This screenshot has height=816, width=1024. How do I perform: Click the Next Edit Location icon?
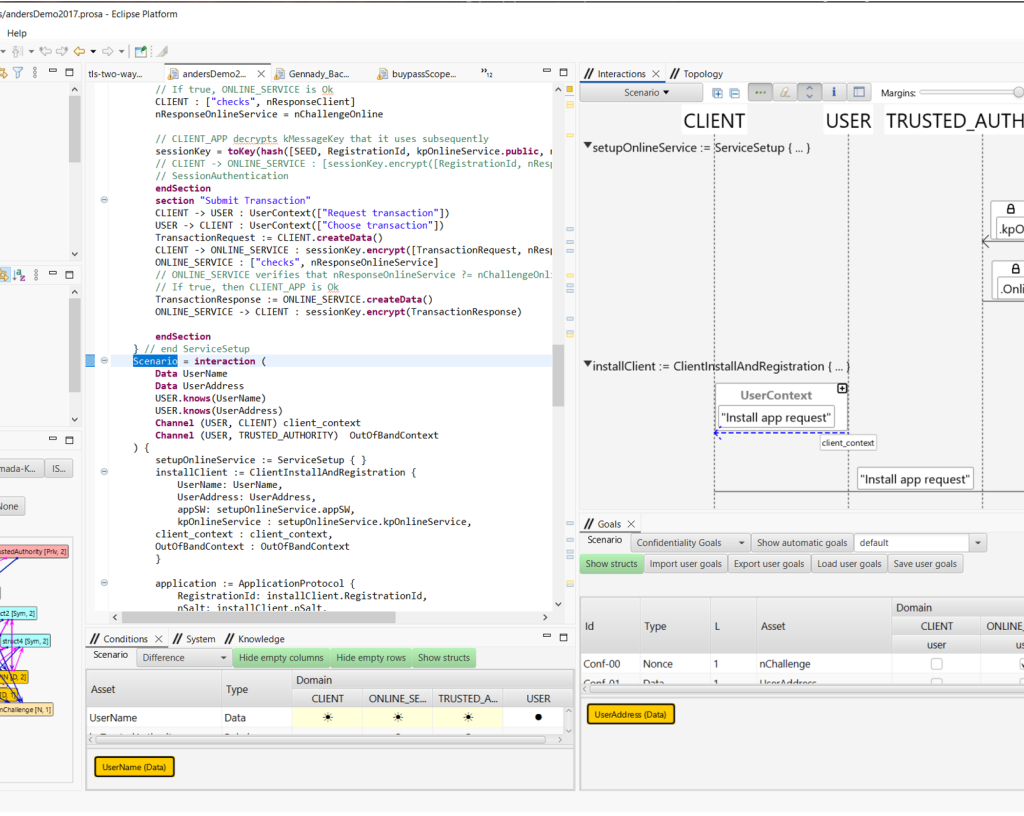[62, 51]
